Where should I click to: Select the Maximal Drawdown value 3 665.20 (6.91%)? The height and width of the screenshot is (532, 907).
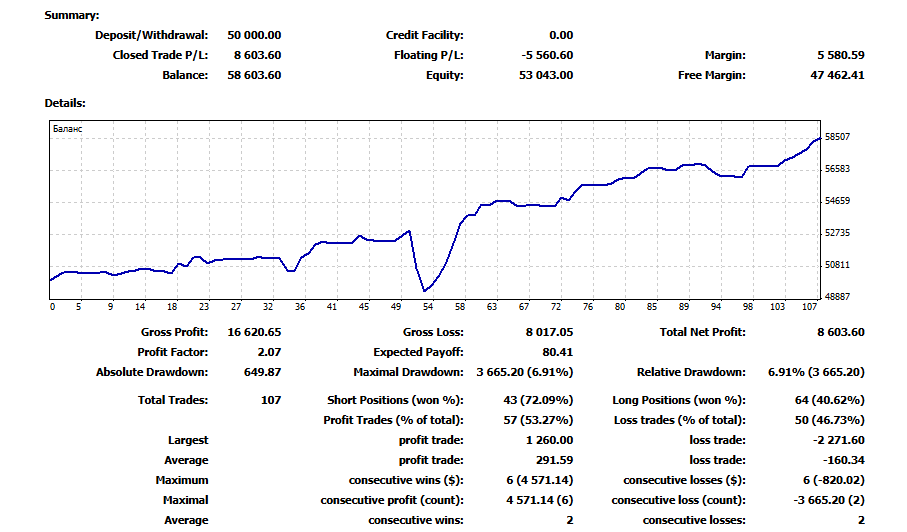click(x=525, y=372)
